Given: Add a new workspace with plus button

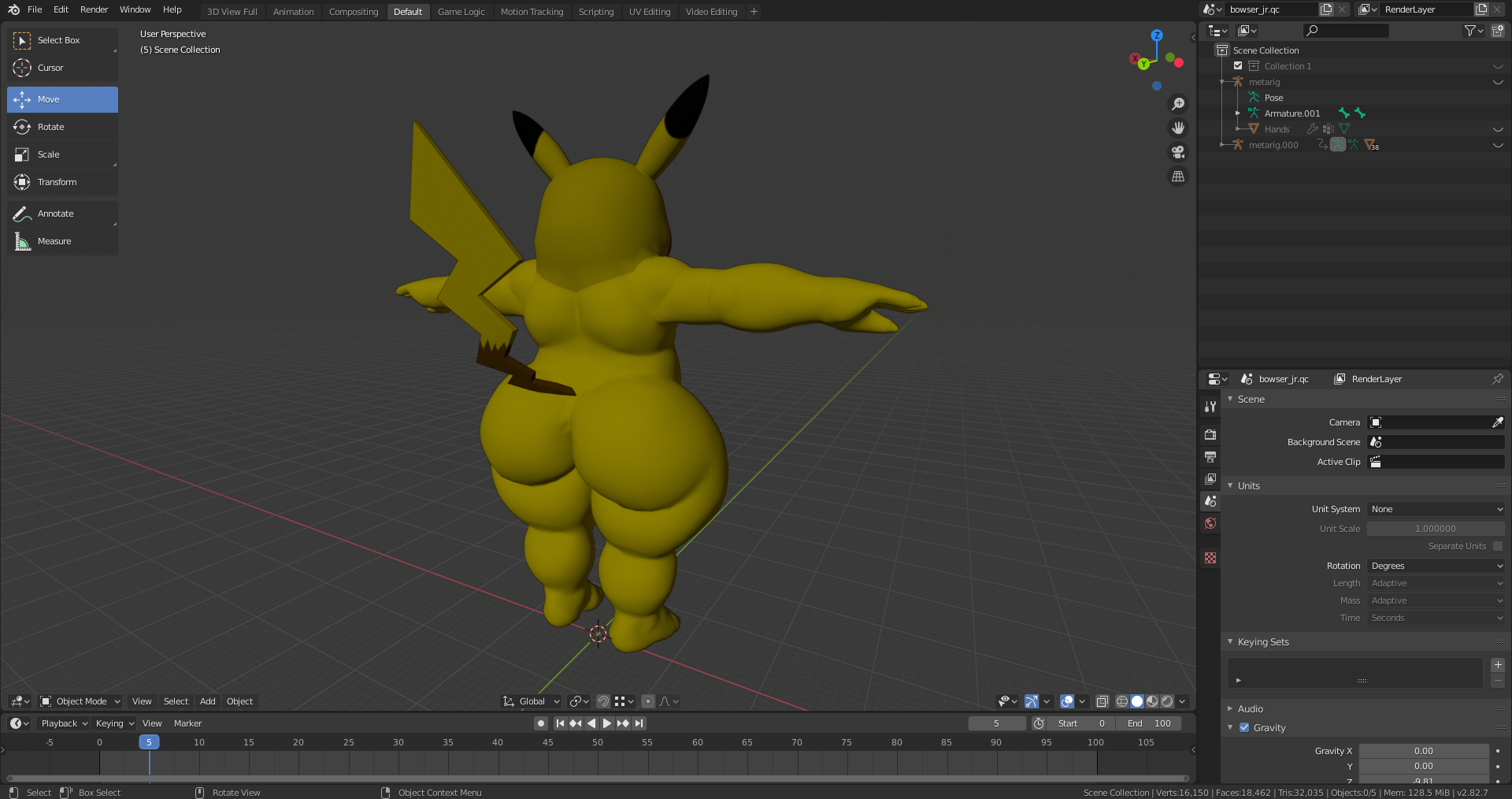Looking at the screenshot, I should click(754, 11).
